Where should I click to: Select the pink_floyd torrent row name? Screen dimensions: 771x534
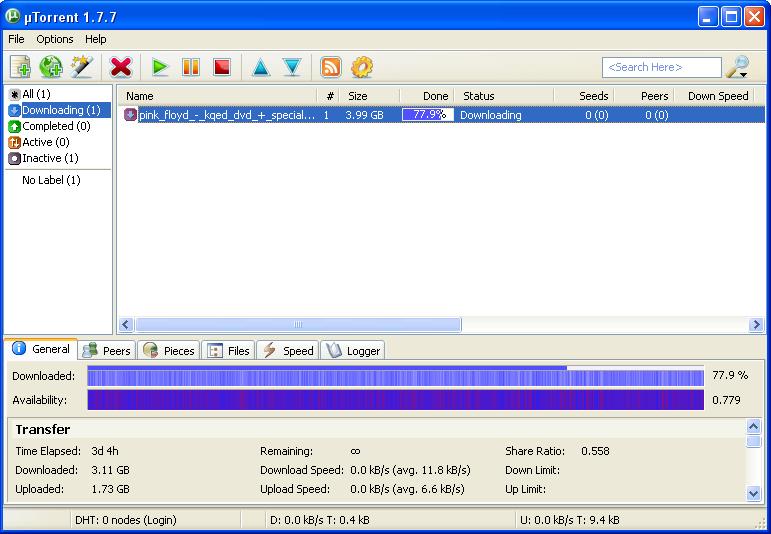coord(227,115)
